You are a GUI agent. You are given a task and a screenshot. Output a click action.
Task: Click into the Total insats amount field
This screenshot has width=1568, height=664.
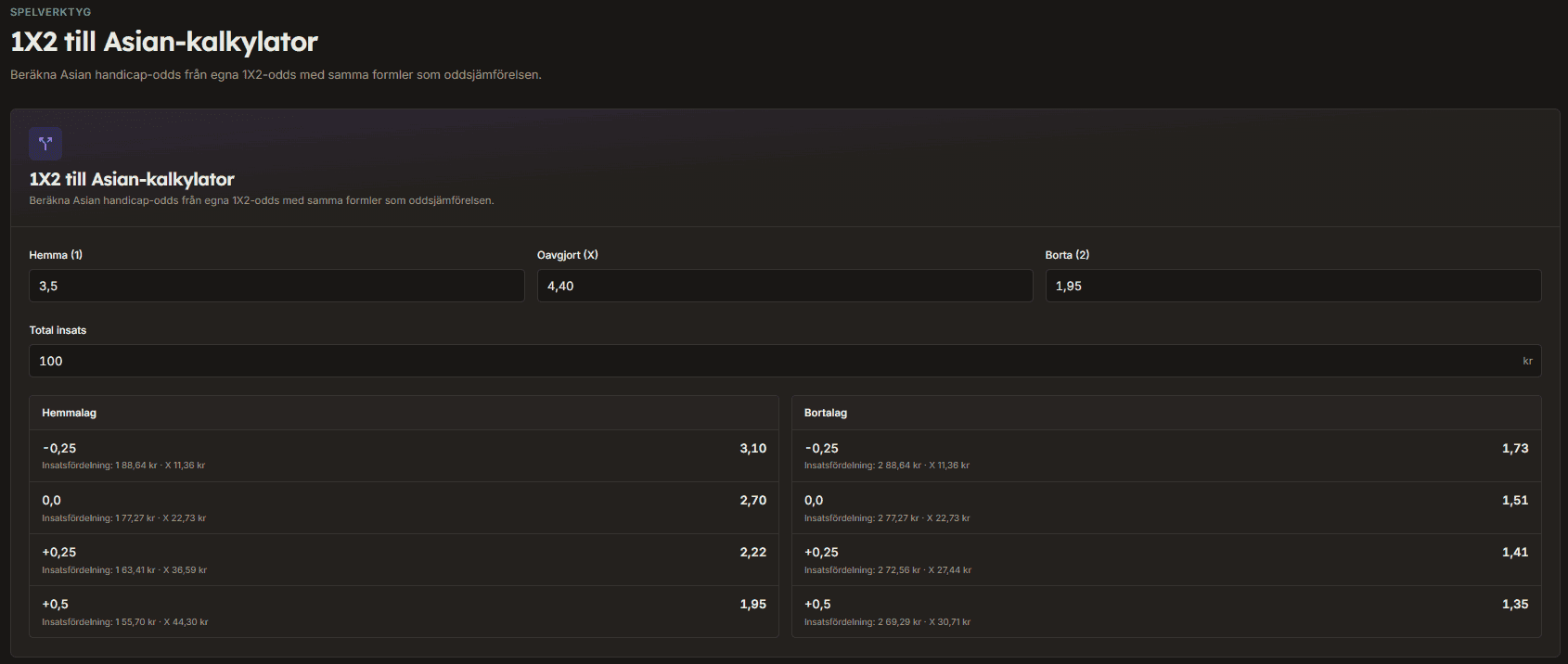[x=785, y=361]
